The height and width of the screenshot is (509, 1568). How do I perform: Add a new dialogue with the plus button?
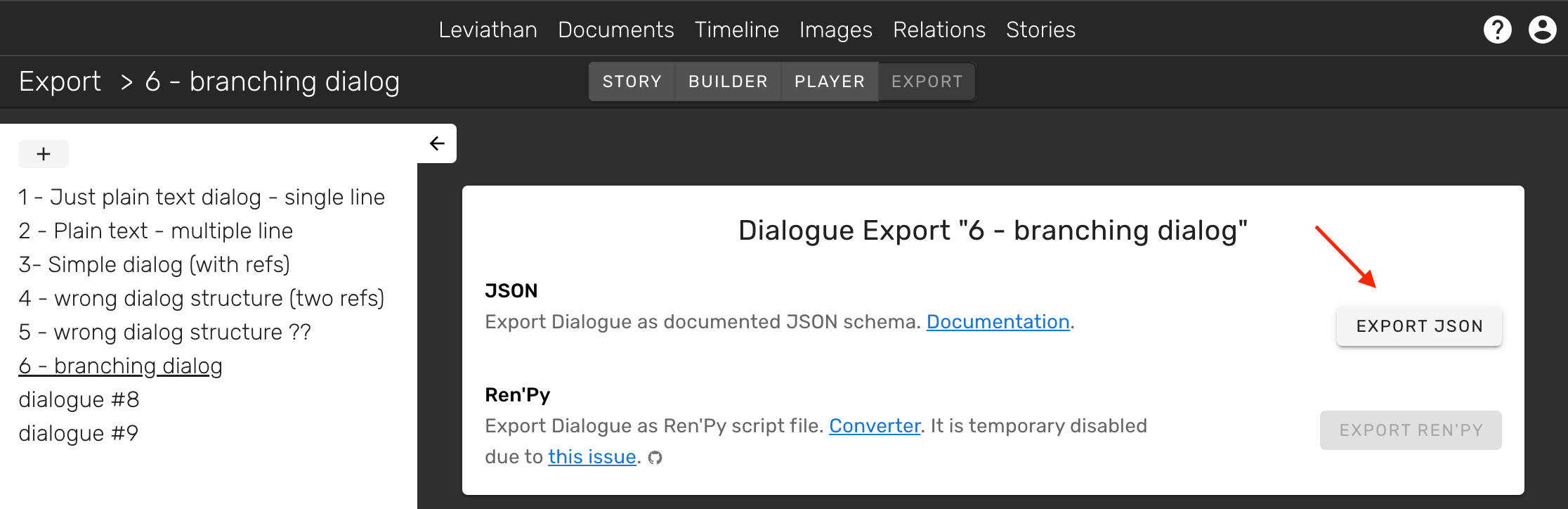click(x=44, y=154)
